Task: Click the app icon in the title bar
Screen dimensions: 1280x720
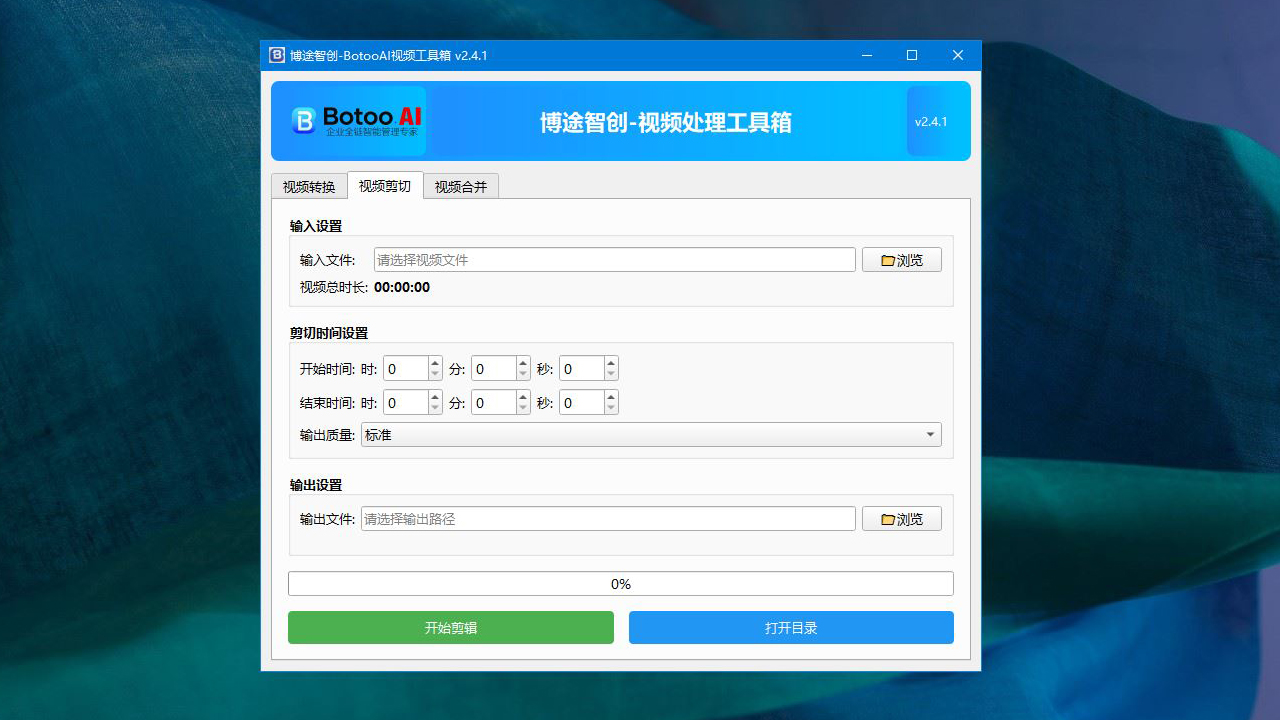Action: [x=278, y=55]
